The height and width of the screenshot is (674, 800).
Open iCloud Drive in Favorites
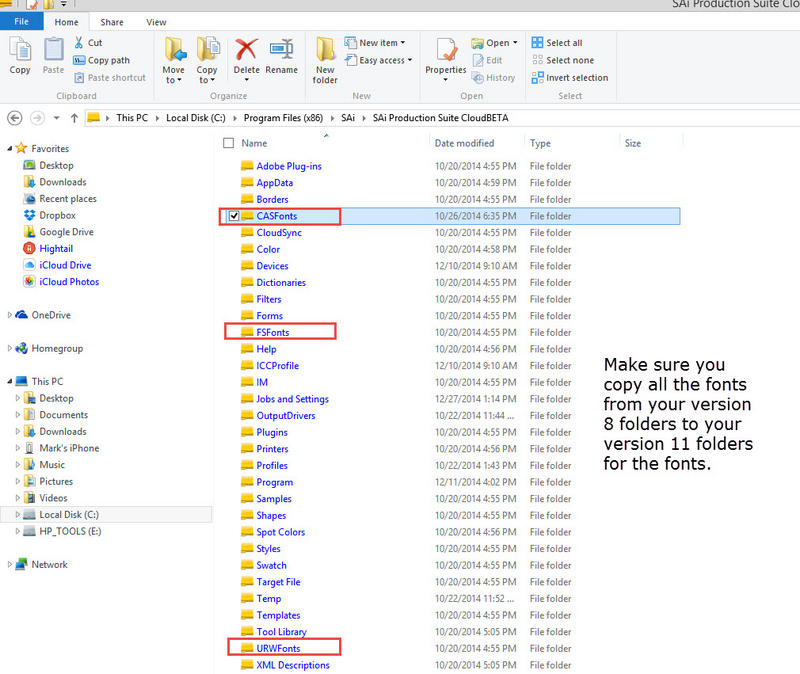[x=58, y=265]
